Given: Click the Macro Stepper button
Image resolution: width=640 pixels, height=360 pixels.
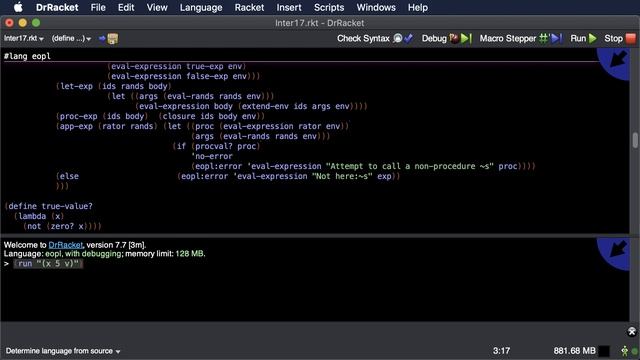Looking at the screenshot, I should coord(521,38).
